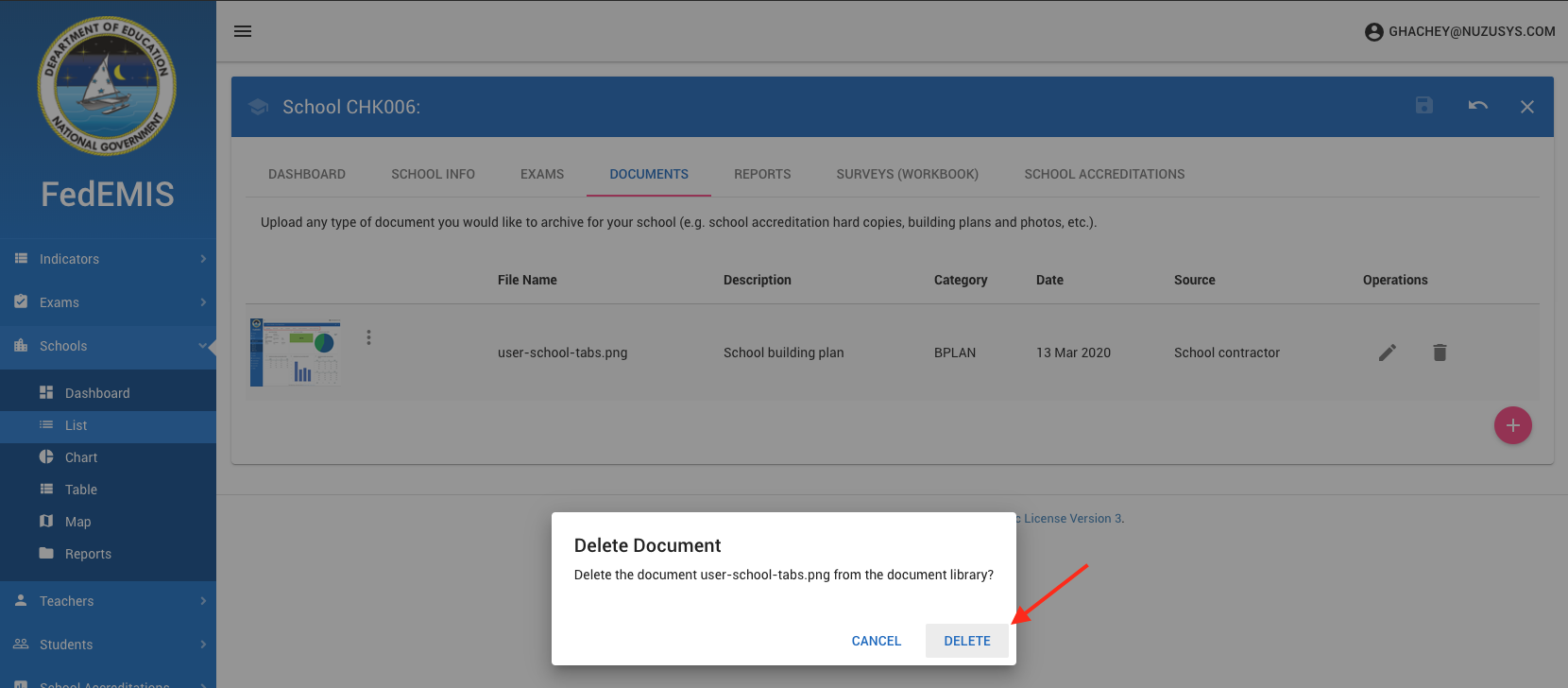Switch to the School Info tab

tap(433, 174)
